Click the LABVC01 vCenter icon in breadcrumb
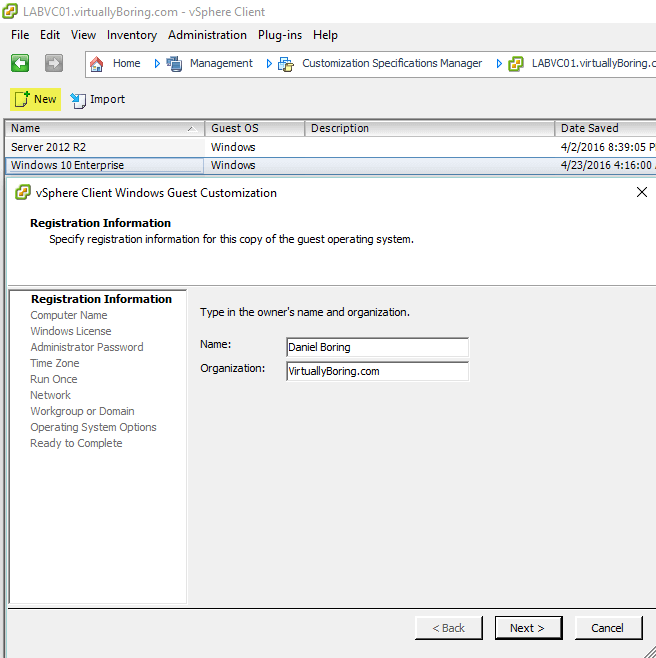 tap(516, 64)
